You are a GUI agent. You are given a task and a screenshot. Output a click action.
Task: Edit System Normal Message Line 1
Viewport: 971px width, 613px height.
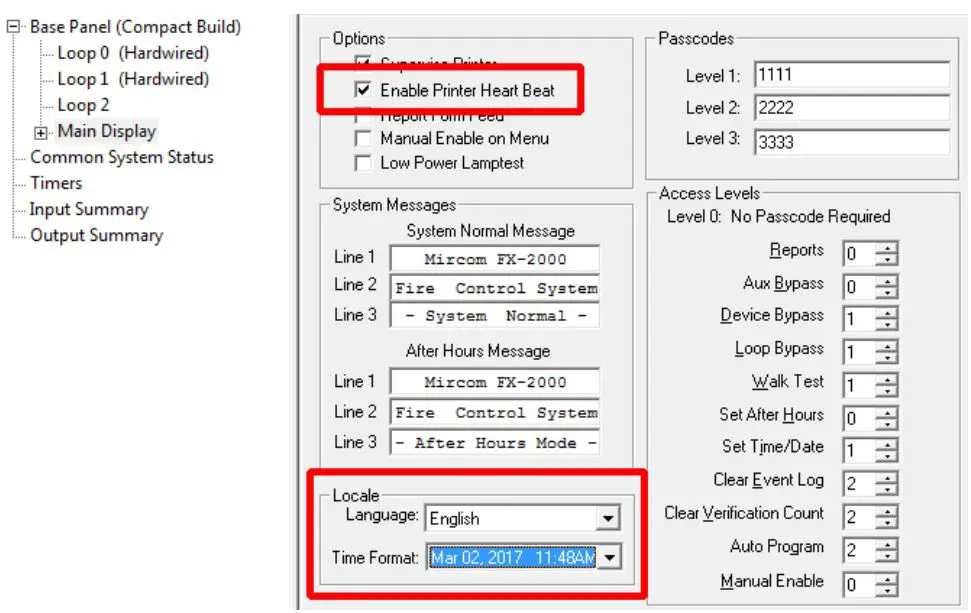[x=495, y=259]
